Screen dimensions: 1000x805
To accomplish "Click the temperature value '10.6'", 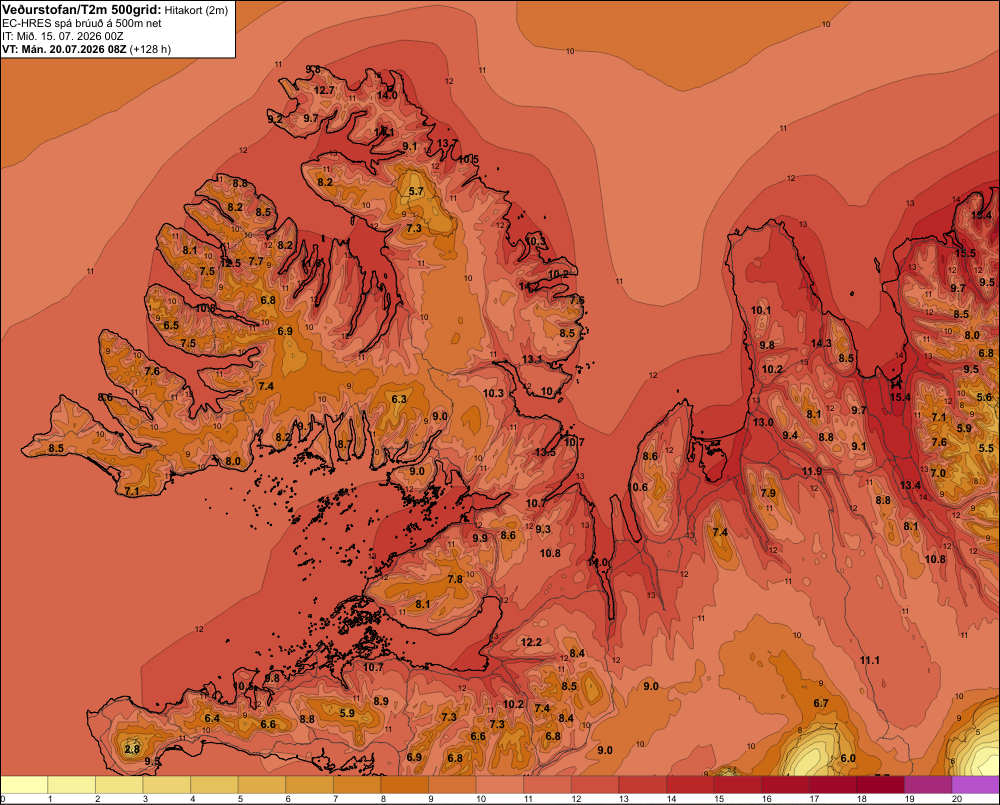I will [637, 487].
